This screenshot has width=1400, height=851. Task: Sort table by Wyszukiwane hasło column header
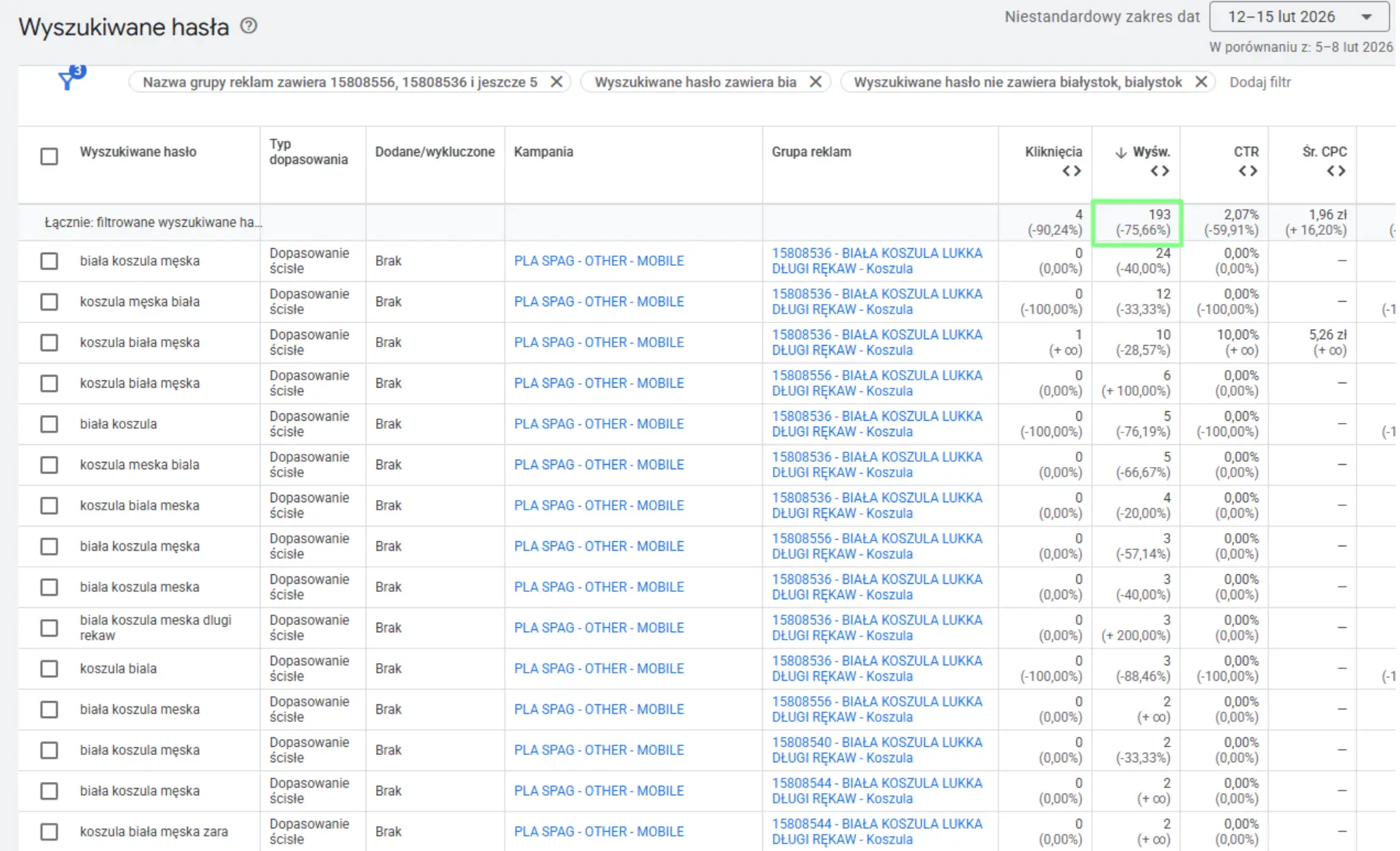pos(138,152)
